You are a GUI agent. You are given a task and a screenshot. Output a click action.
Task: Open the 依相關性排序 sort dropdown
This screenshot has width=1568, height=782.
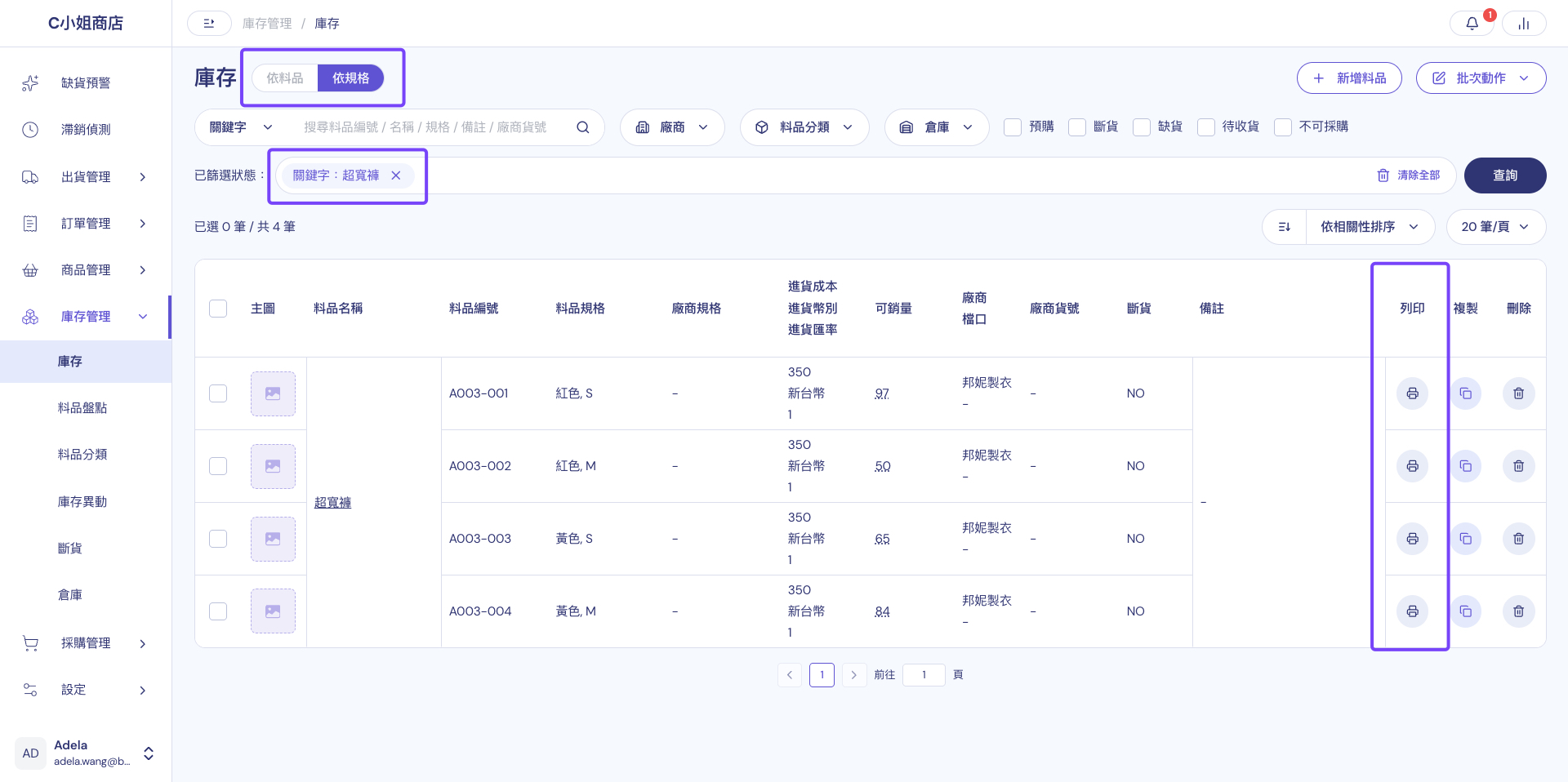pos(1370,227)
